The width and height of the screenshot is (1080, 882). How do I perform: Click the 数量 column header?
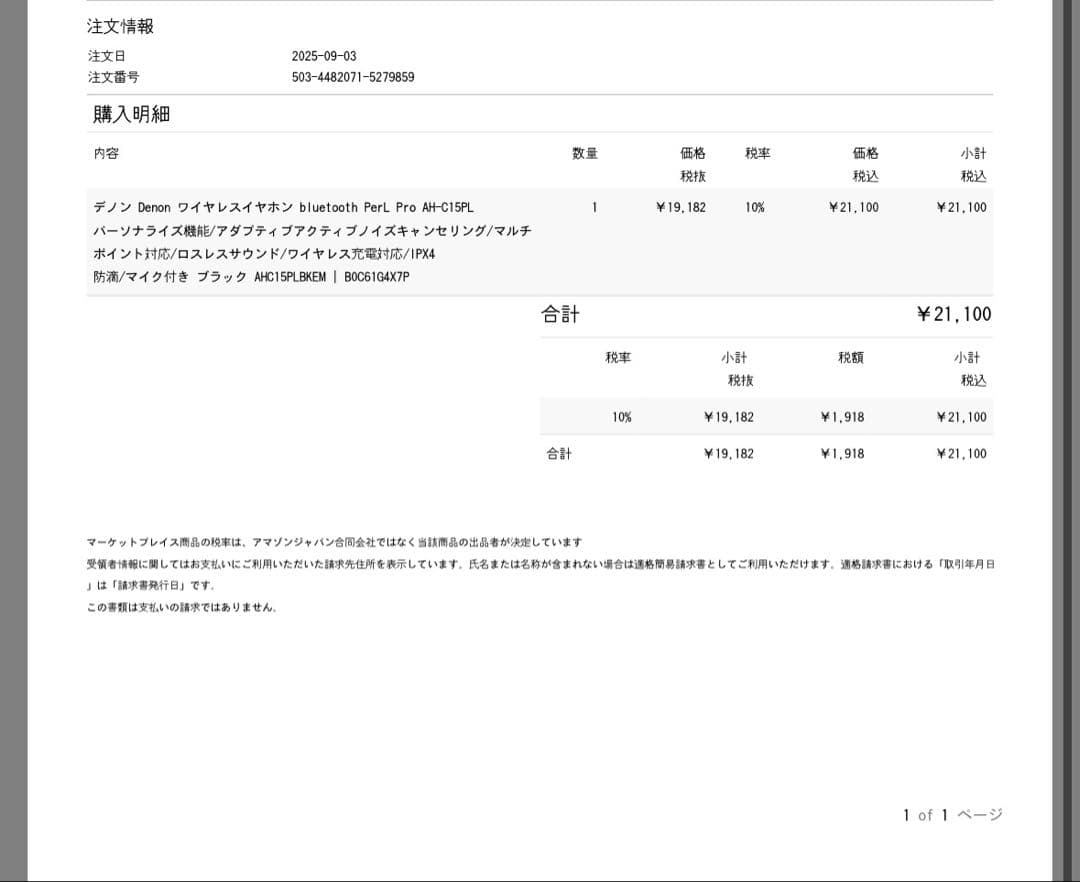point(585,153)
